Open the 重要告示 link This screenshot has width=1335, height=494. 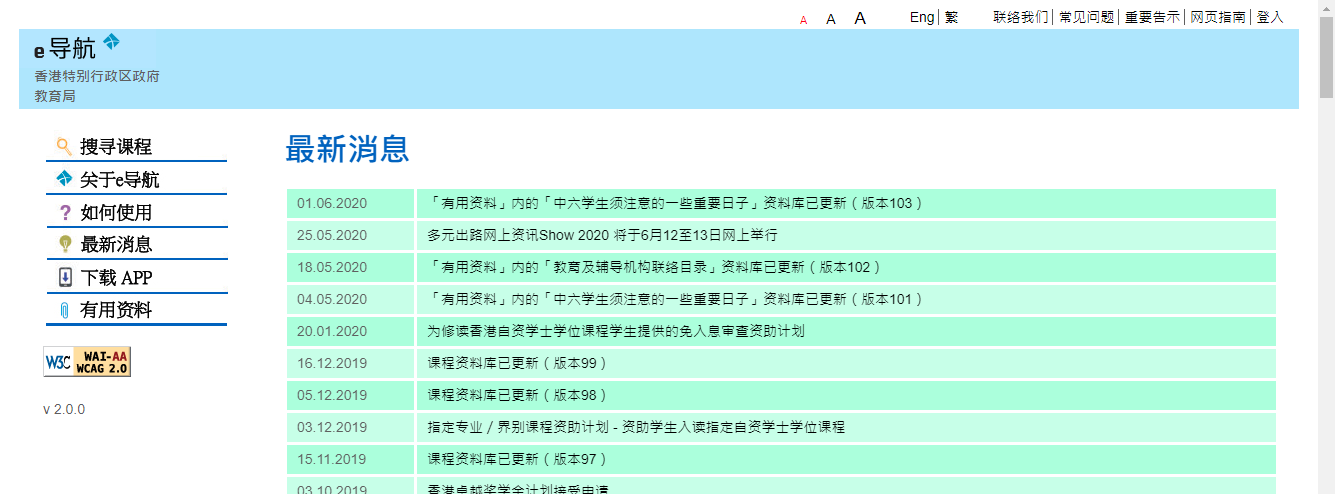coord(1152,17)
